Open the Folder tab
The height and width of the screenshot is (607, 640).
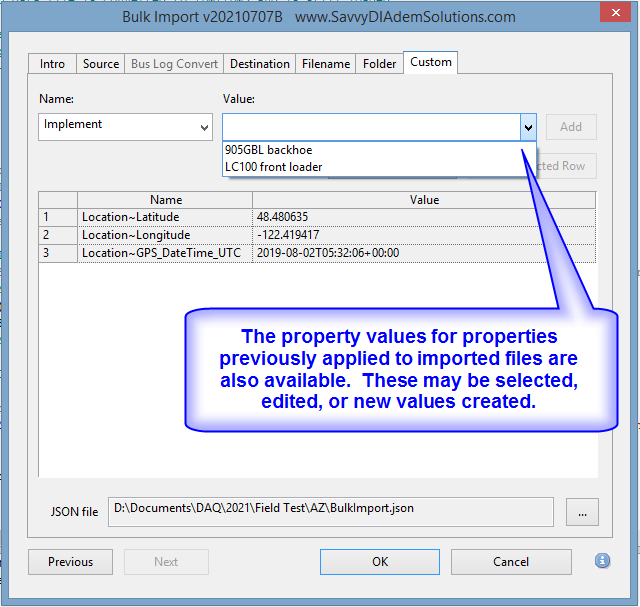(x=379, y=64)
